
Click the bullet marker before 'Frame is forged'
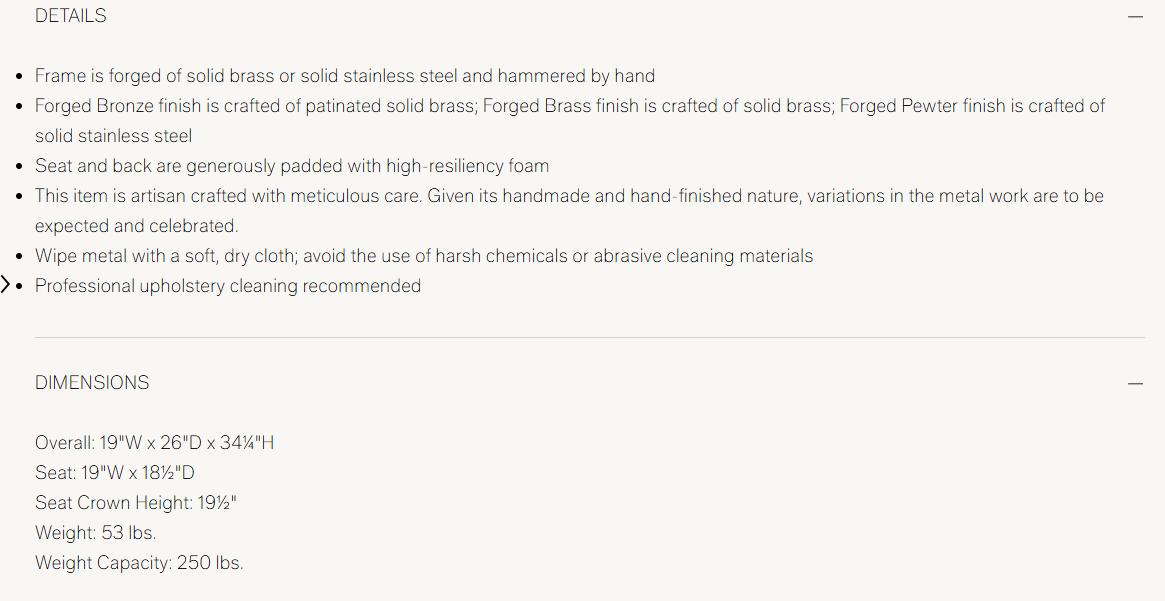click(x=20, y=76)
